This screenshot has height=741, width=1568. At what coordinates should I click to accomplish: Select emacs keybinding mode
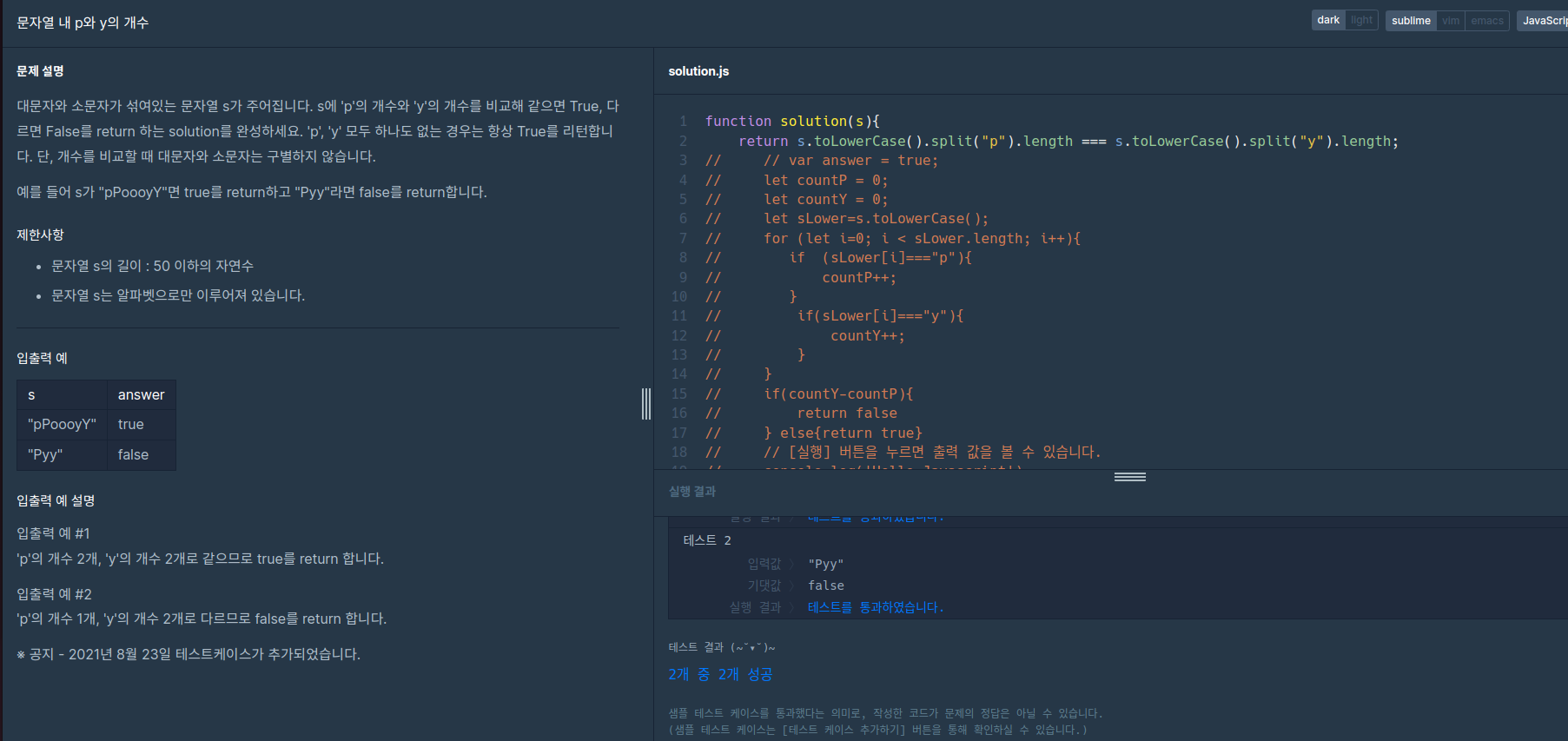pos(1487,21)
